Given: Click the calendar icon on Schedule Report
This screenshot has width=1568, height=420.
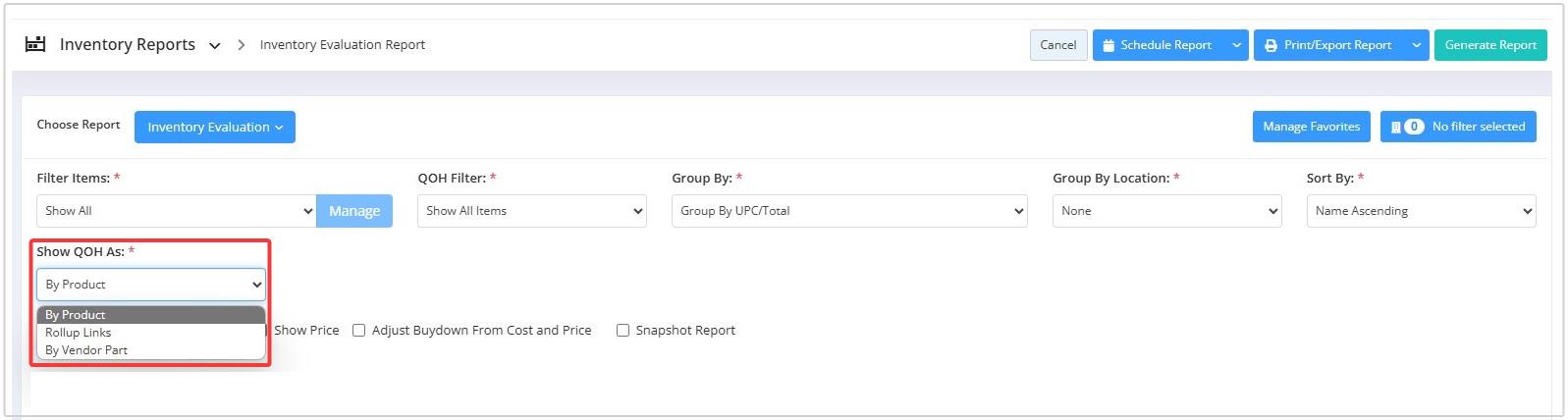Looking at the screenshot, I should point(1108,45).
